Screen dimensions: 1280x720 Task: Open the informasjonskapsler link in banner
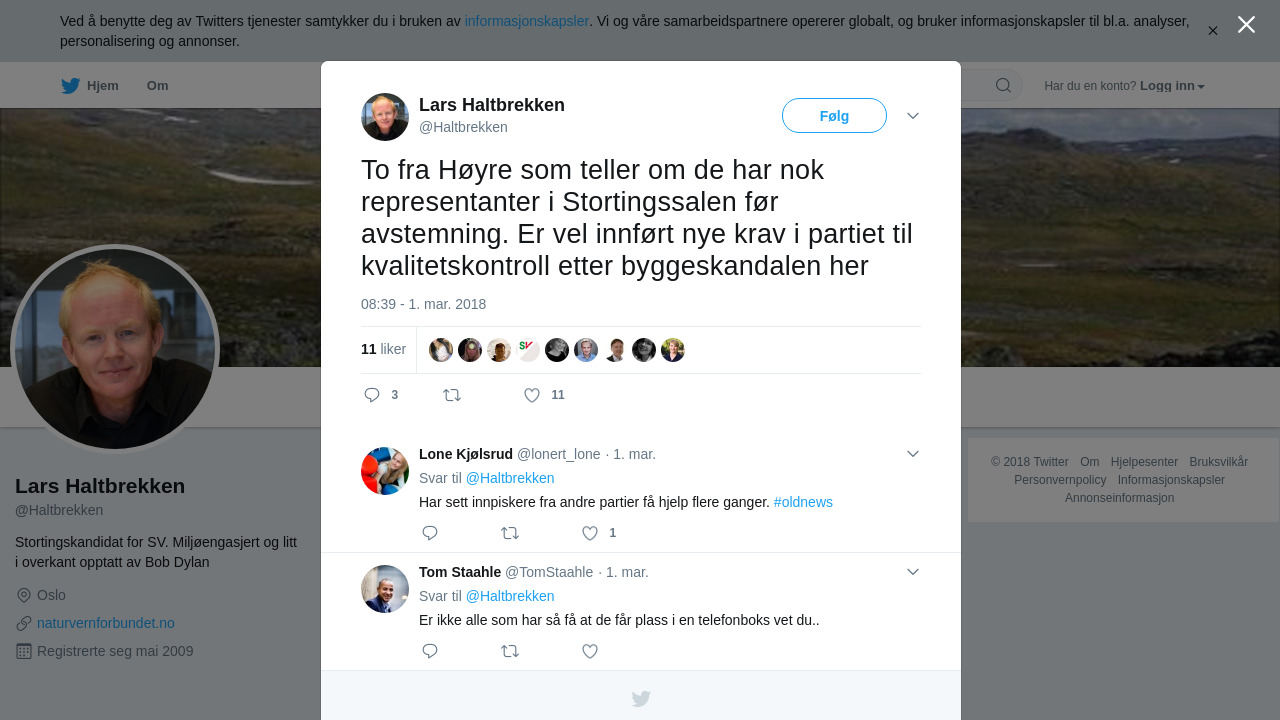[527, 21]
